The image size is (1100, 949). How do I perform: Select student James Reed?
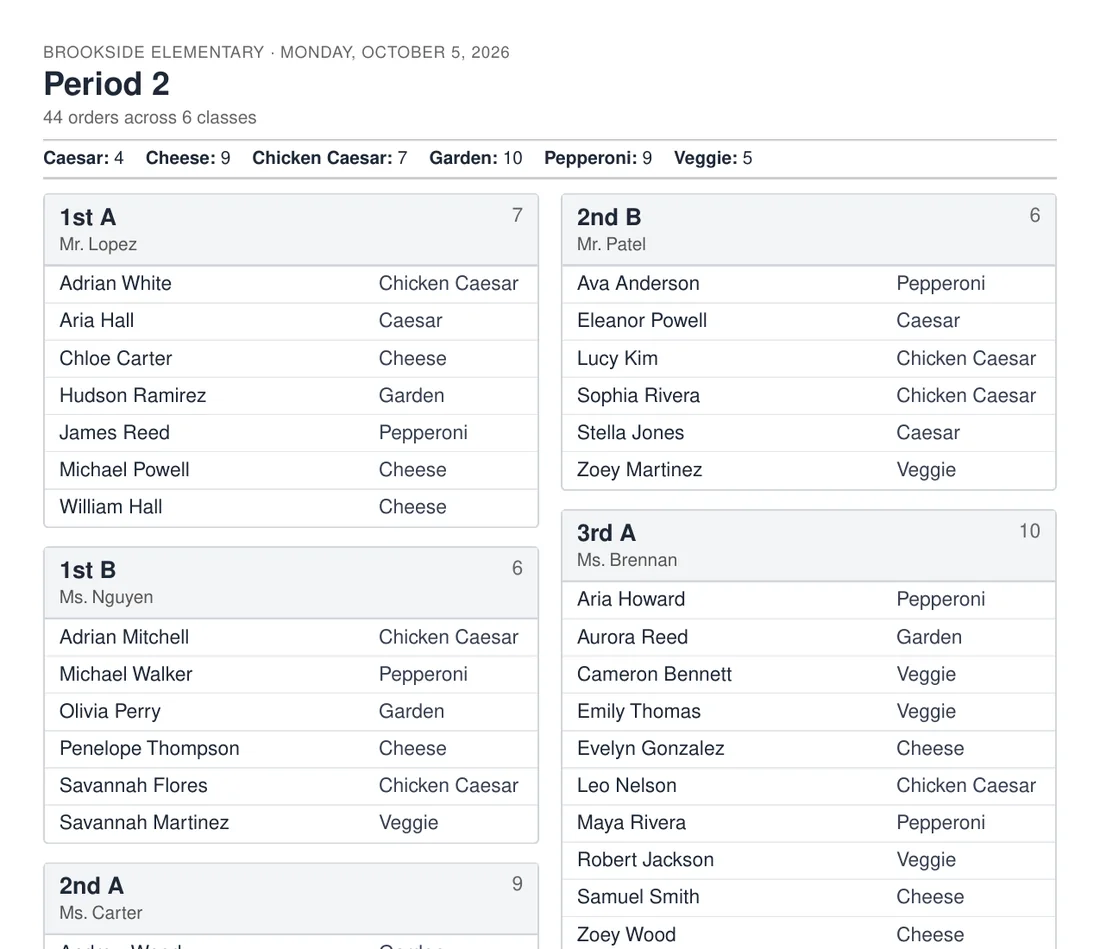pyautogui.click(x=114, y=433)
